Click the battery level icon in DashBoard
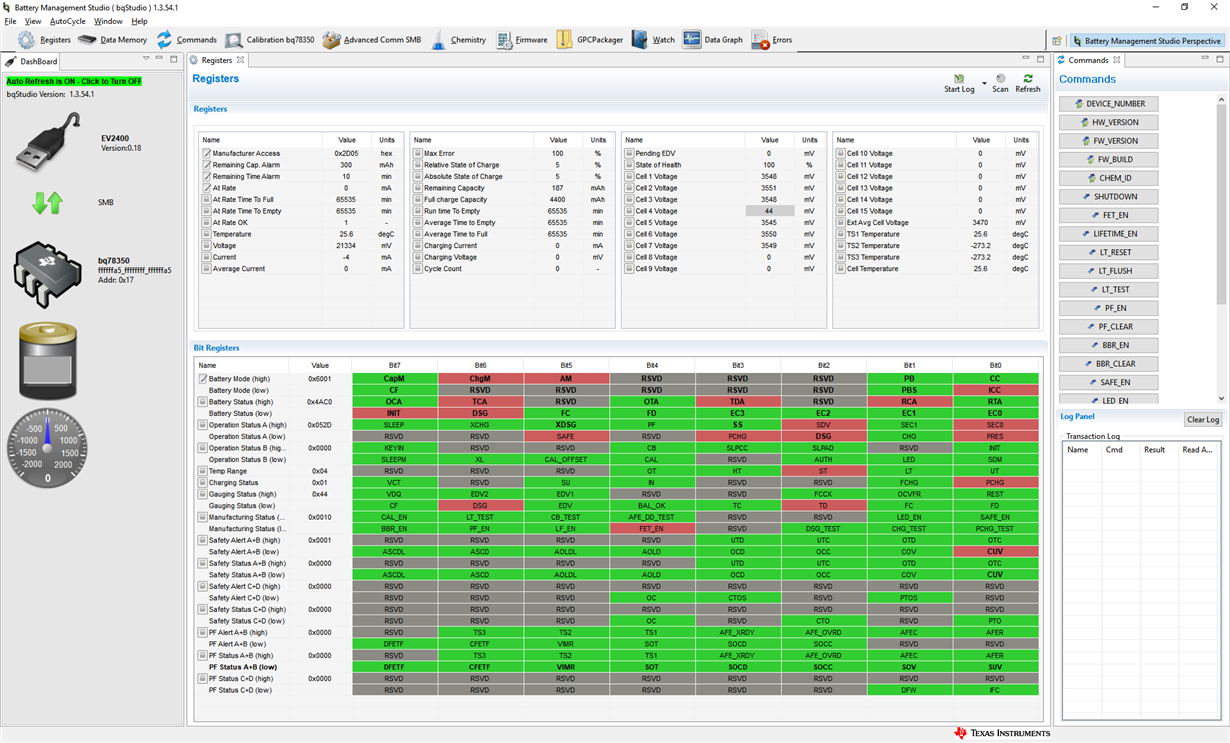1230x743 pixels. (47, 360)
